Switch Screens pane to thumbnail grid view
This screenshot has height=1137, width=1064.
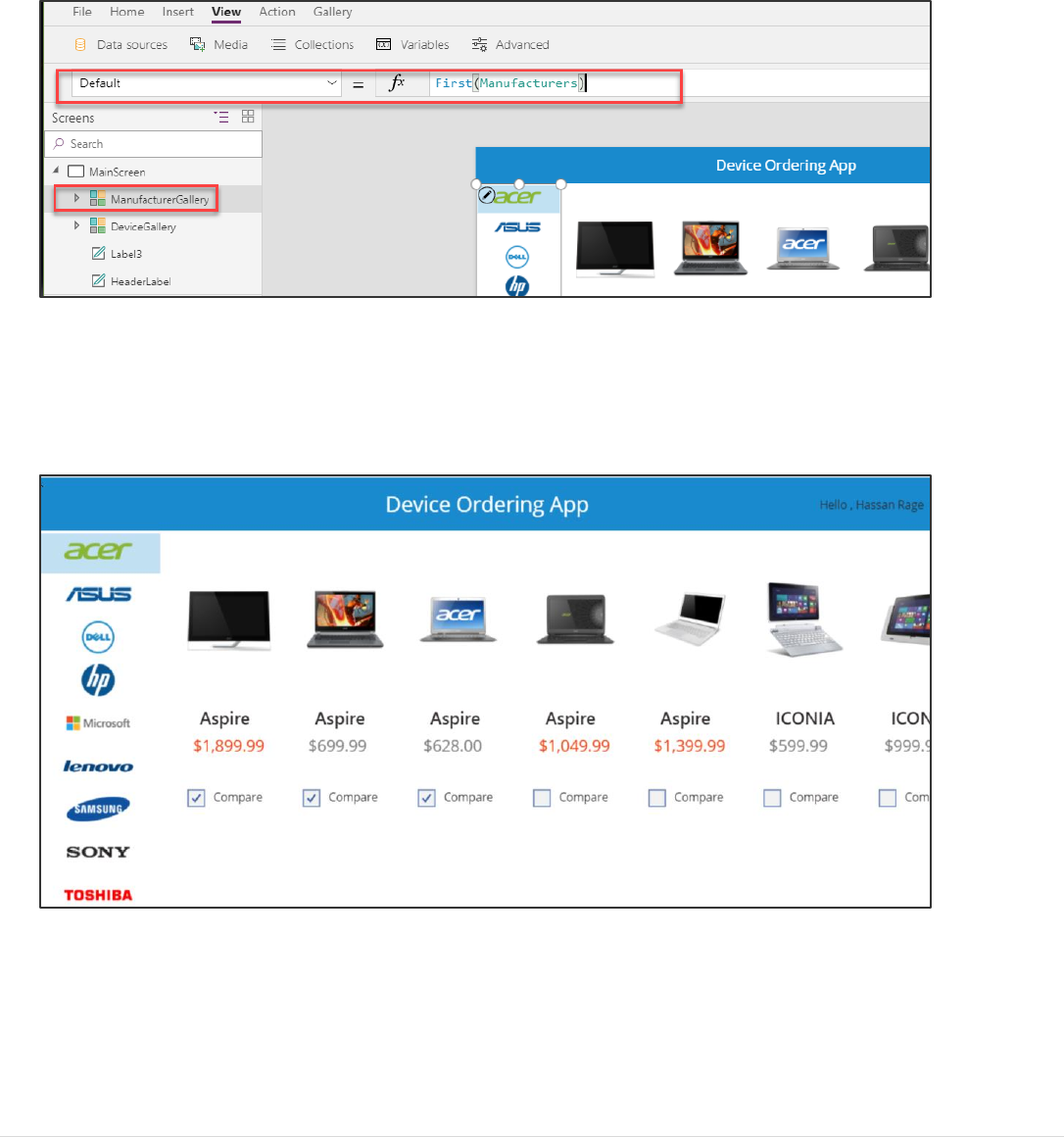click(248, 116)
